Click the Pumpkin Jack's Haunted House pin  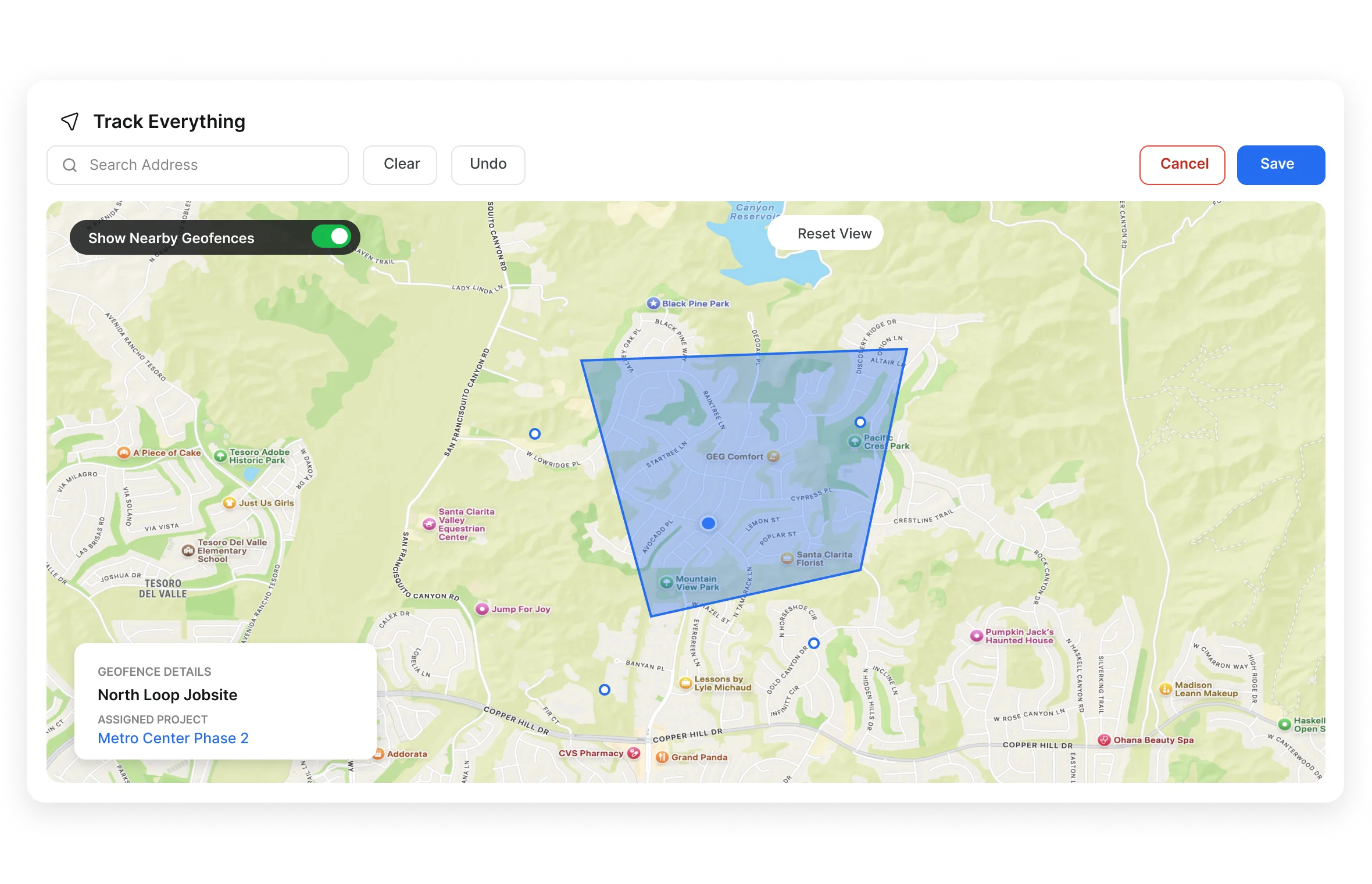[977, 636]
